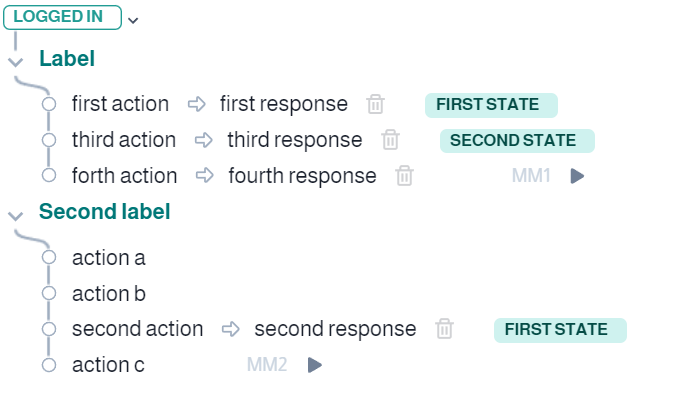Image resolution: width=675 pixels, height=395 pixels.
Task: Click the SECOND STATE tag
Action: point(517,141)
